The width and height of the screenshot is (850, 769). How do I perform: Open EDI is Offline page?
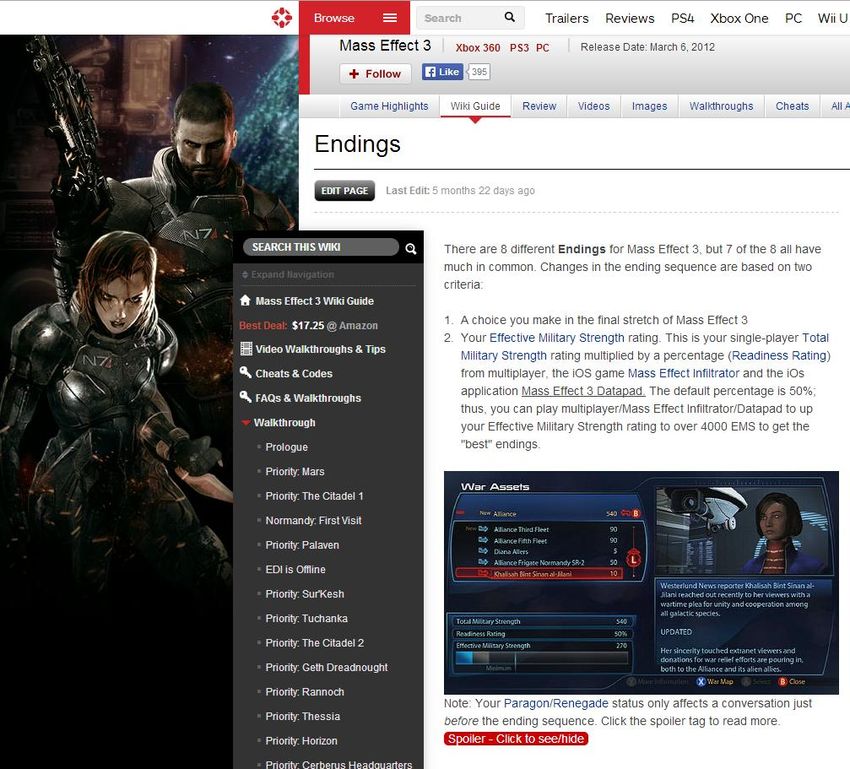pos(295,570)
